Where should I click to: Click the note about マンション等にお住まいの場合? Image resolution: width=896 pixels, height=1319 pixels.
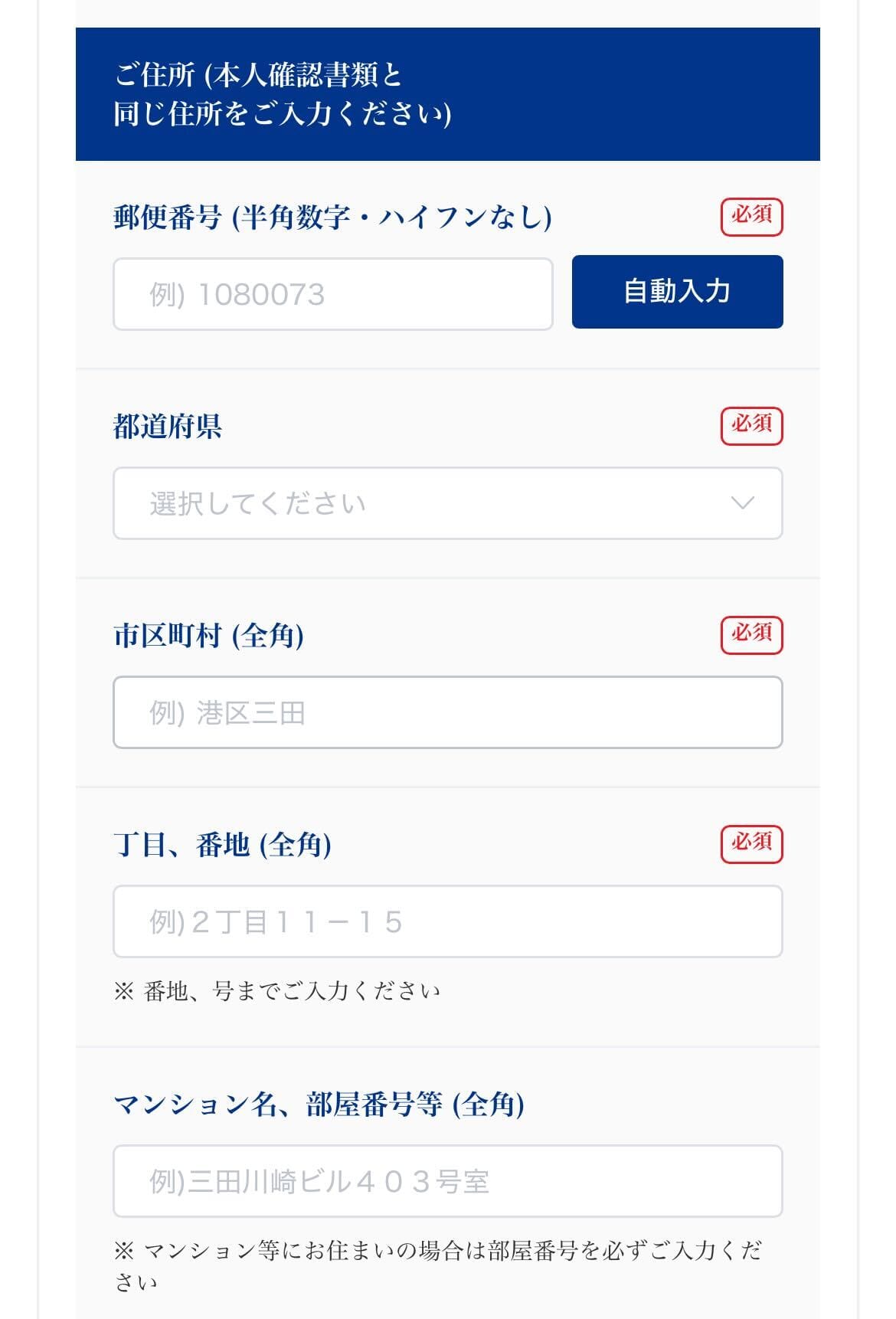438,1265
